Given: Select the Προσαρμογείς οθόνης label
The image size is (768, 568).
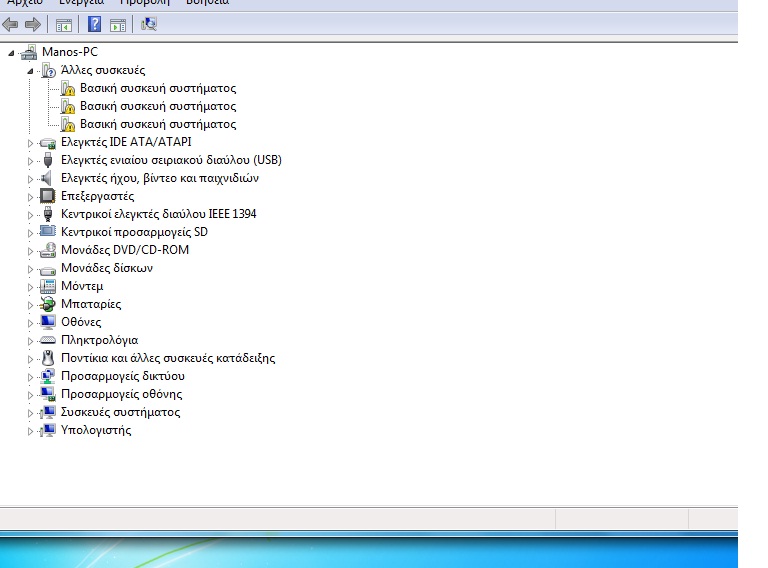Looking at the screenshot, I should [121, 394].
